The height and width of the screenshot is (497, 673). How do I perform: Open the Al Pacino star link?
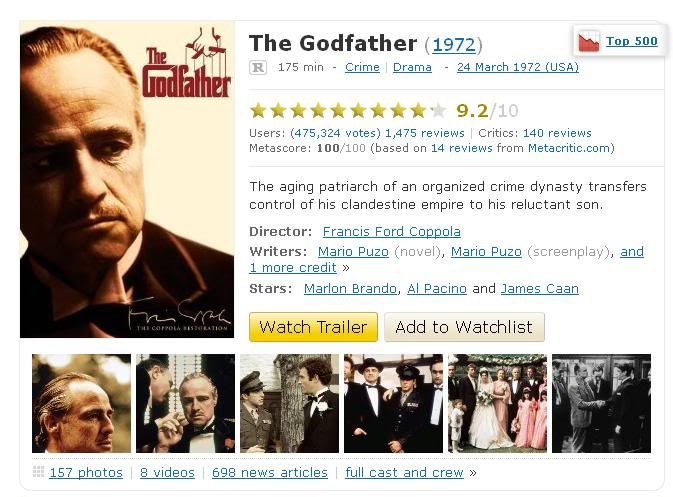pyautogui.click(x=437, y=288)
